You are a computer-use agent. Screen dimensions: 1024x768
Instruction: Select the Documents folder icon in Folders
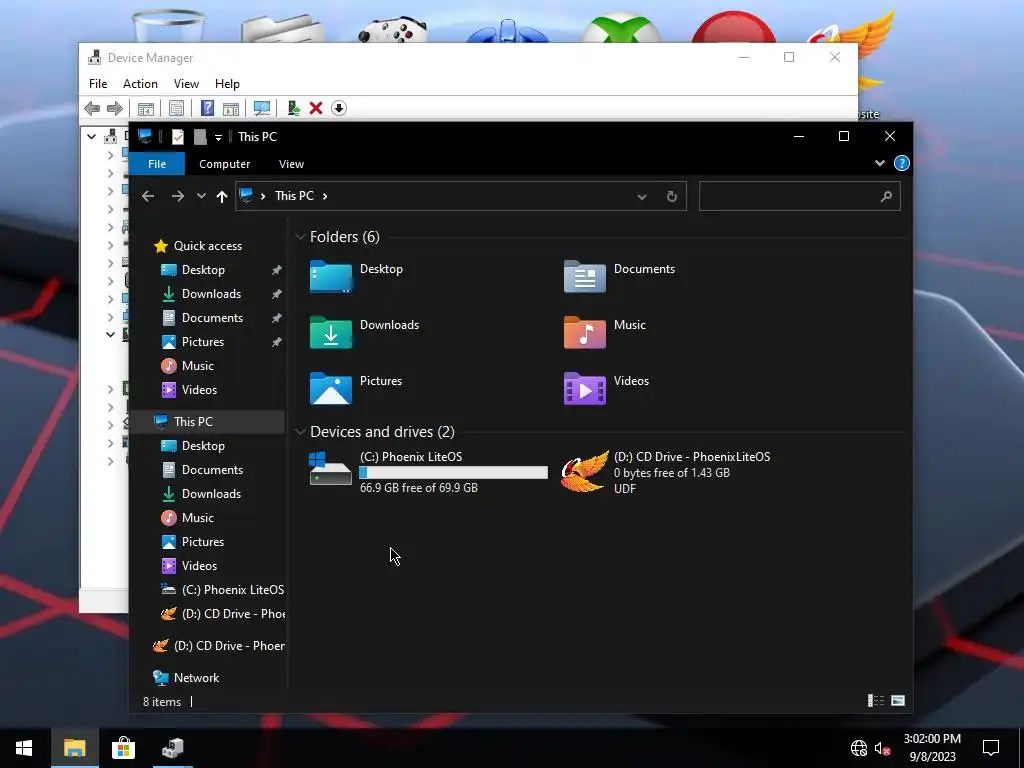[584, 276]
